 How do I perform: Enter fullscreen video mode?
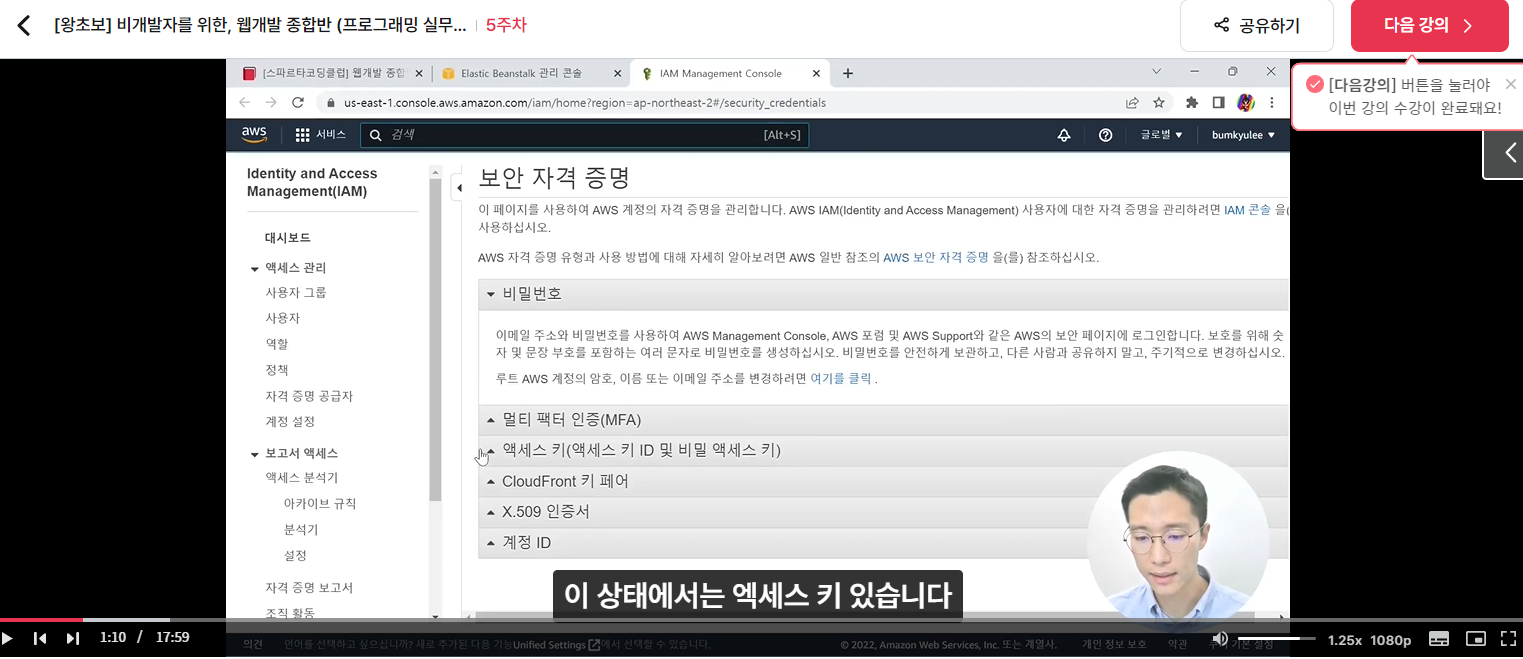[1508, 638]
